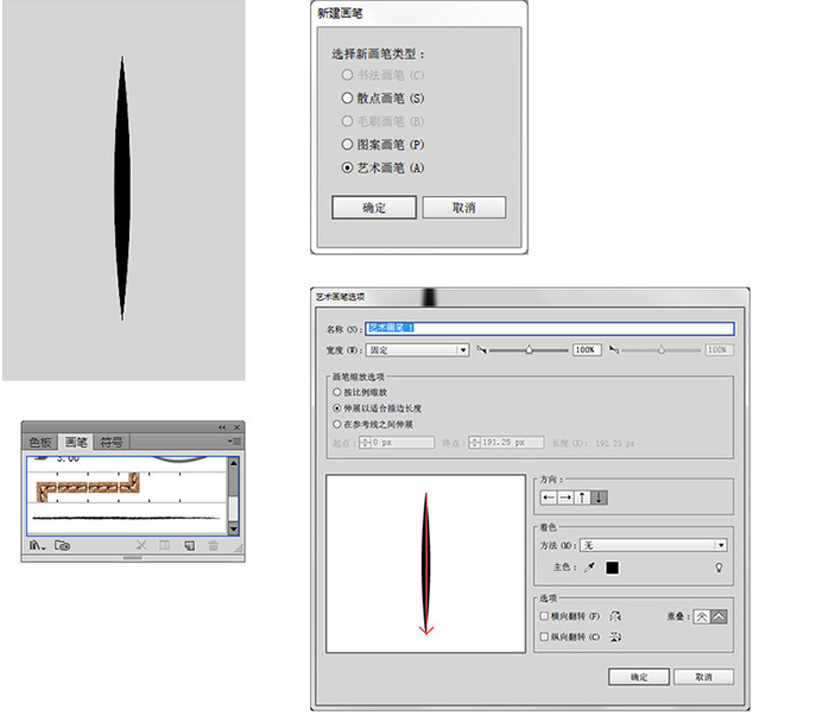This screenshot has width=816, height=712.
Task: Click the lightbulb tips icon
Action: coord(717,567)
